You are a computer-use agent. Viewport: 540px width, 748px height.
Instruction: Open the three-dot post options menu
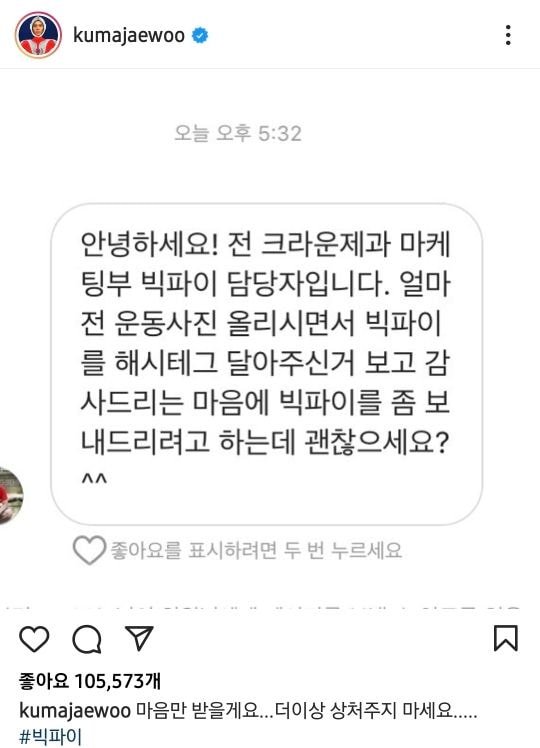[x=508, y=35]
